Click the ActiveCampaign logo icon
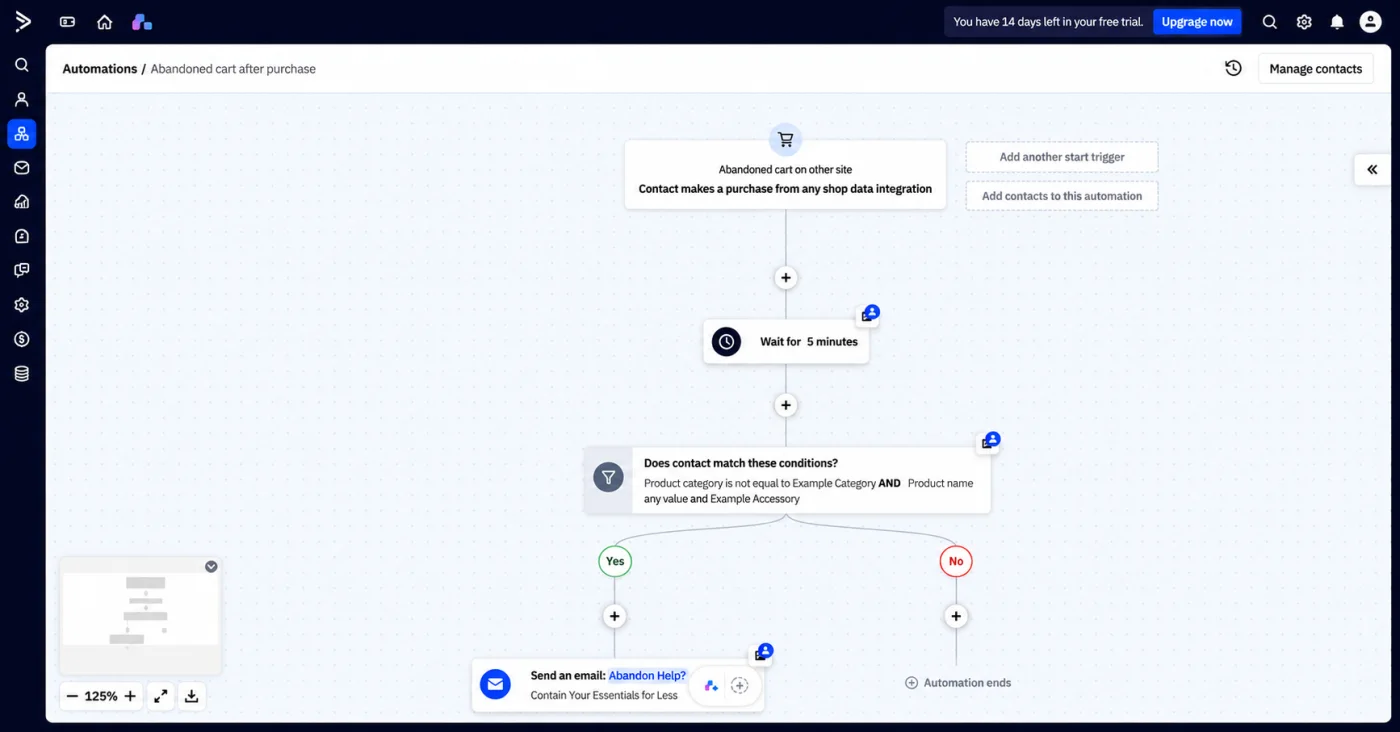This screenshot has height=732, width=1400. [22, 21]
